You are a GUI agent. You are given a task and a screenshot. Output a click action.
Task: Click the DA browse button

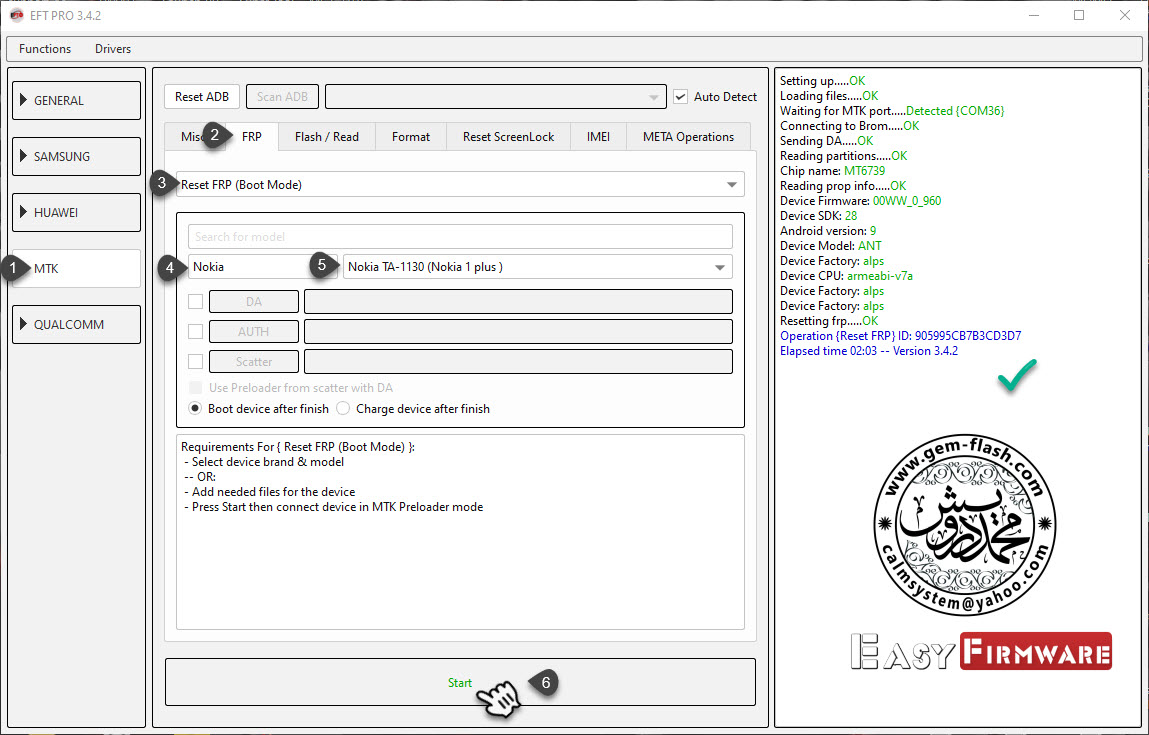(254, 301)
